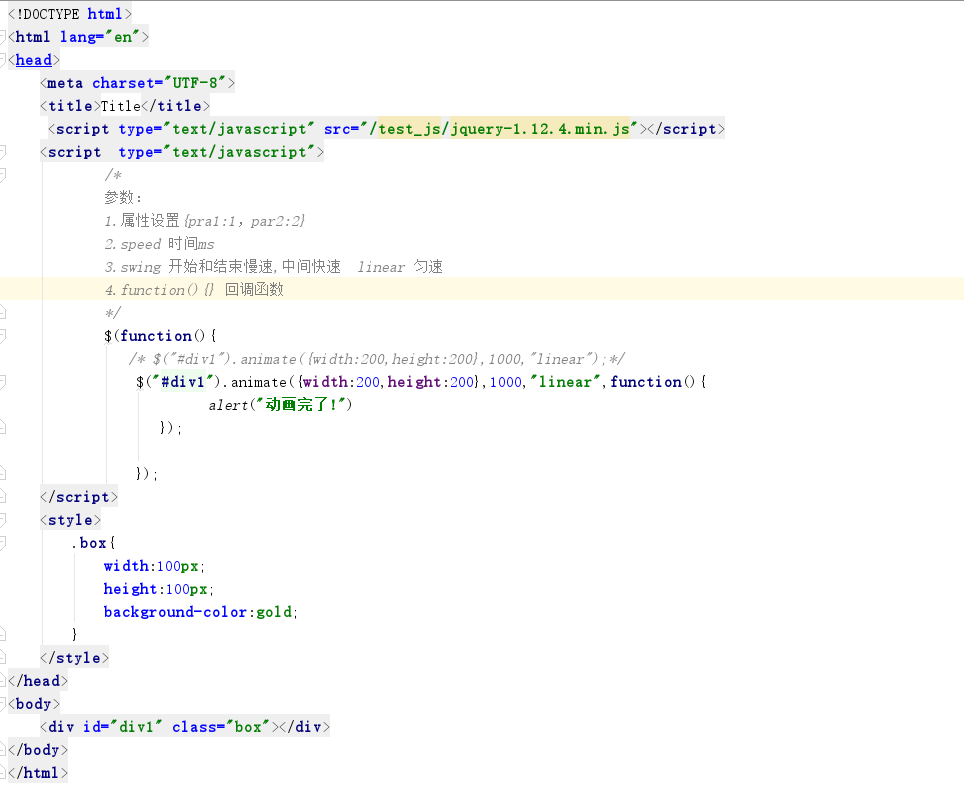Click the lang="en" attribute

pyautogui.click(x=100, y=37)
